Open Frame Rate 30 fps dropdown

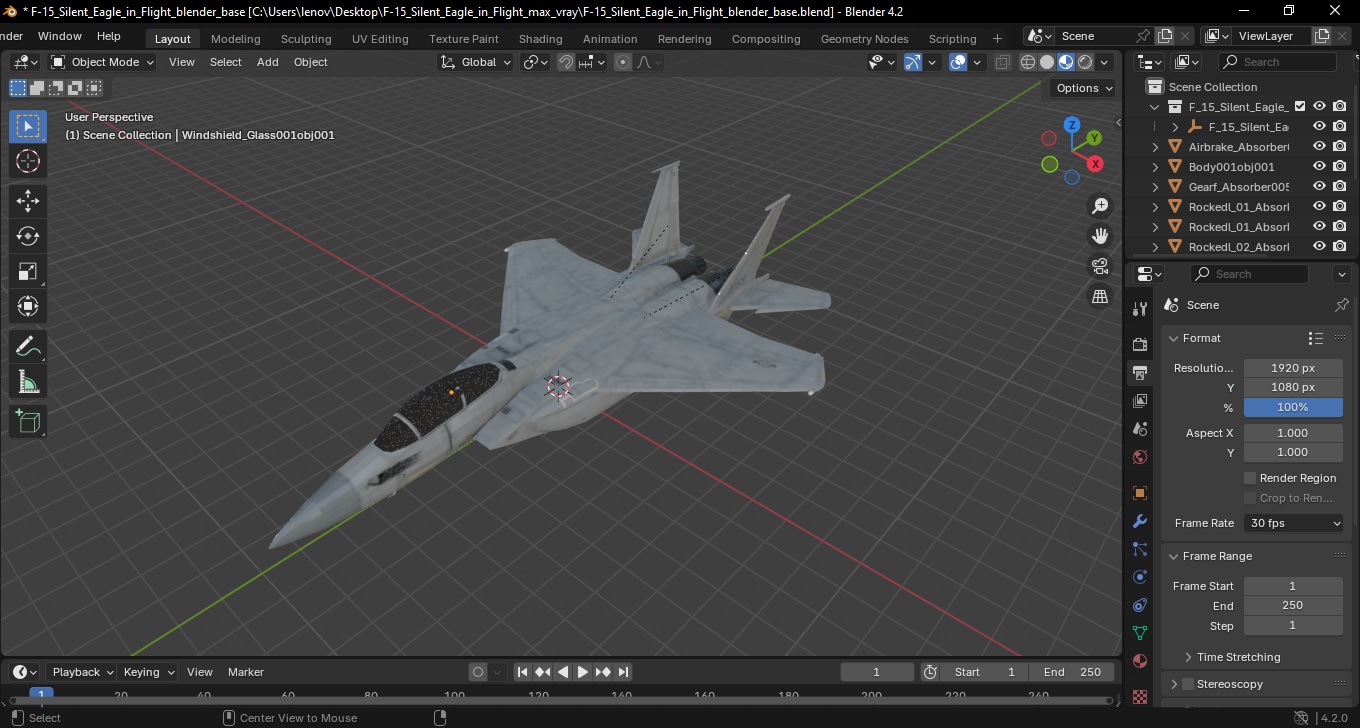pos(1295,523)
